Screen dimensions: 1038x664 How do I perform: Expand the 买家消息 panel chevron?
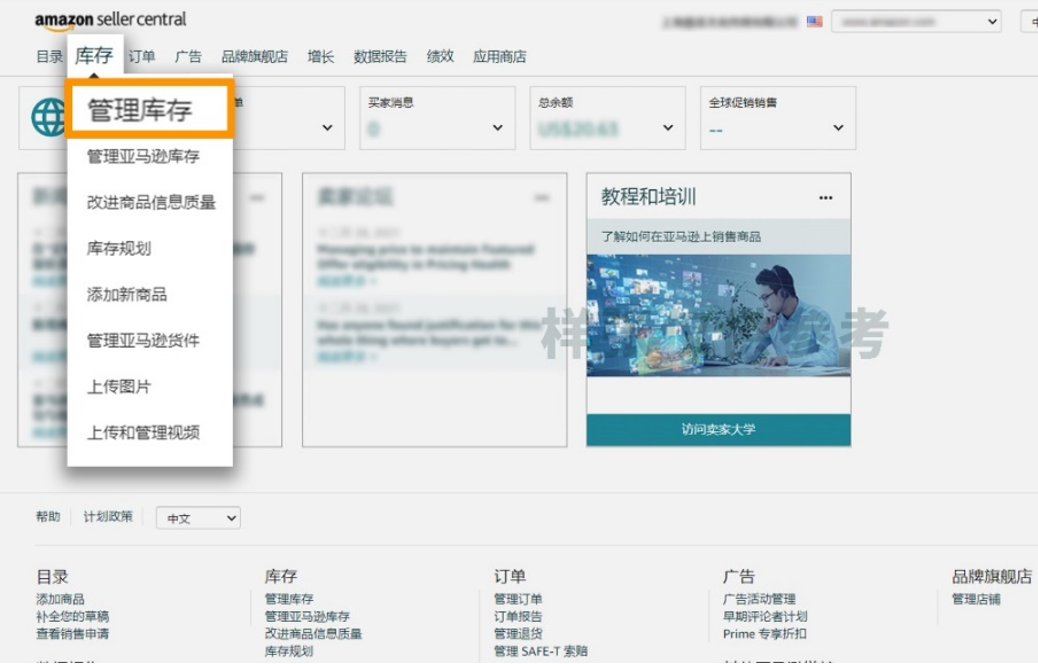point(496,128)
